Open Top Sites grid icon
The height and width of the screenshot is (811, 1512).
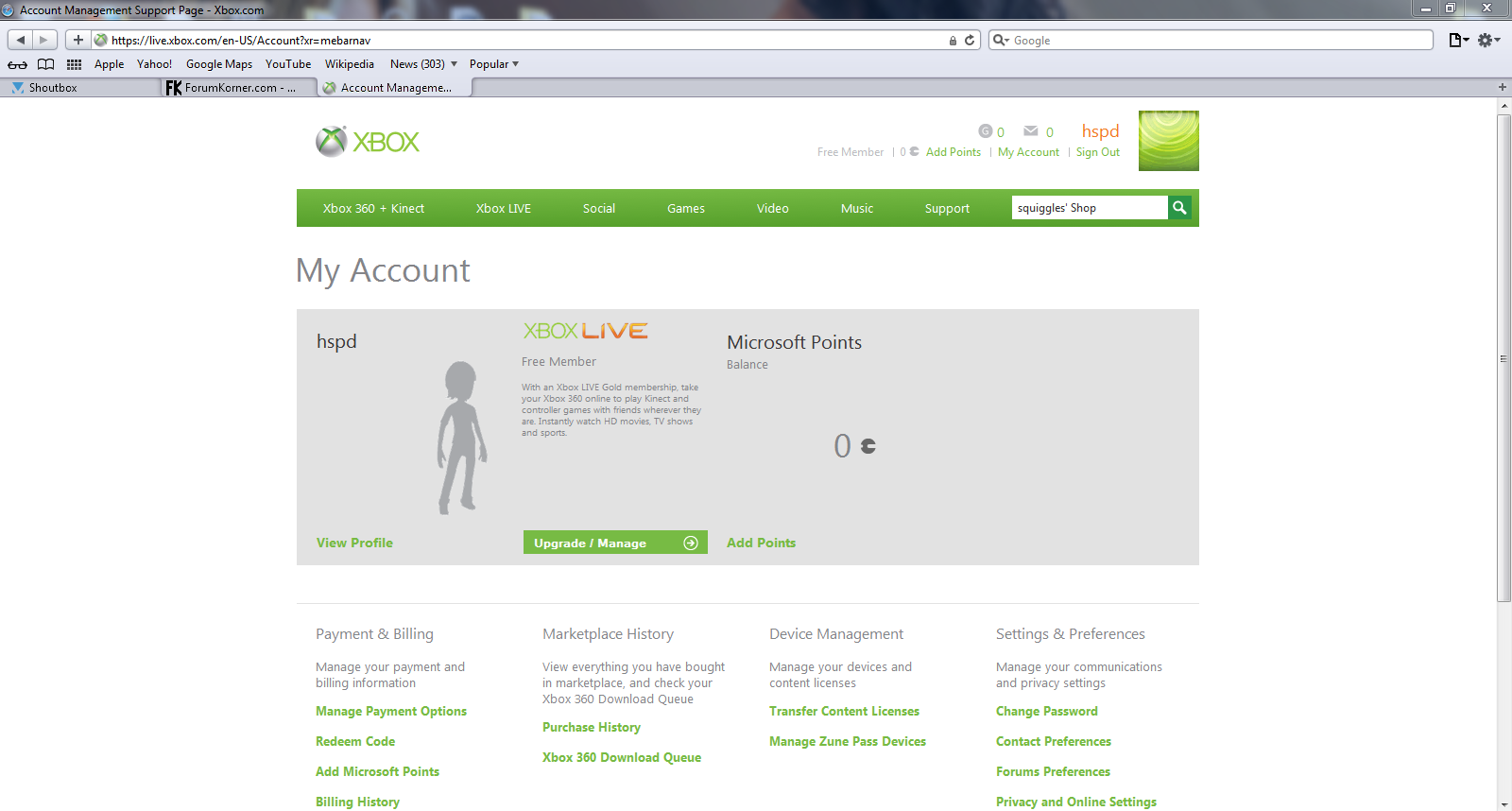(x=74, y=64)
